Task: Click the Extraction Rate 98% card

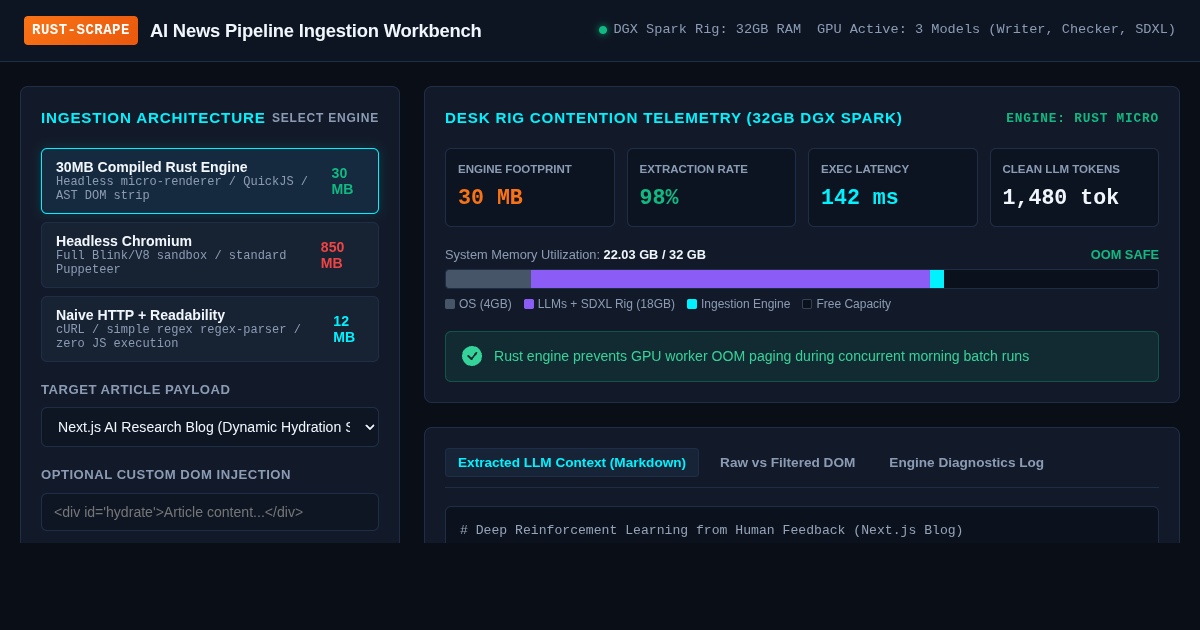Action: pyautogui.click(x=711, y=187)
